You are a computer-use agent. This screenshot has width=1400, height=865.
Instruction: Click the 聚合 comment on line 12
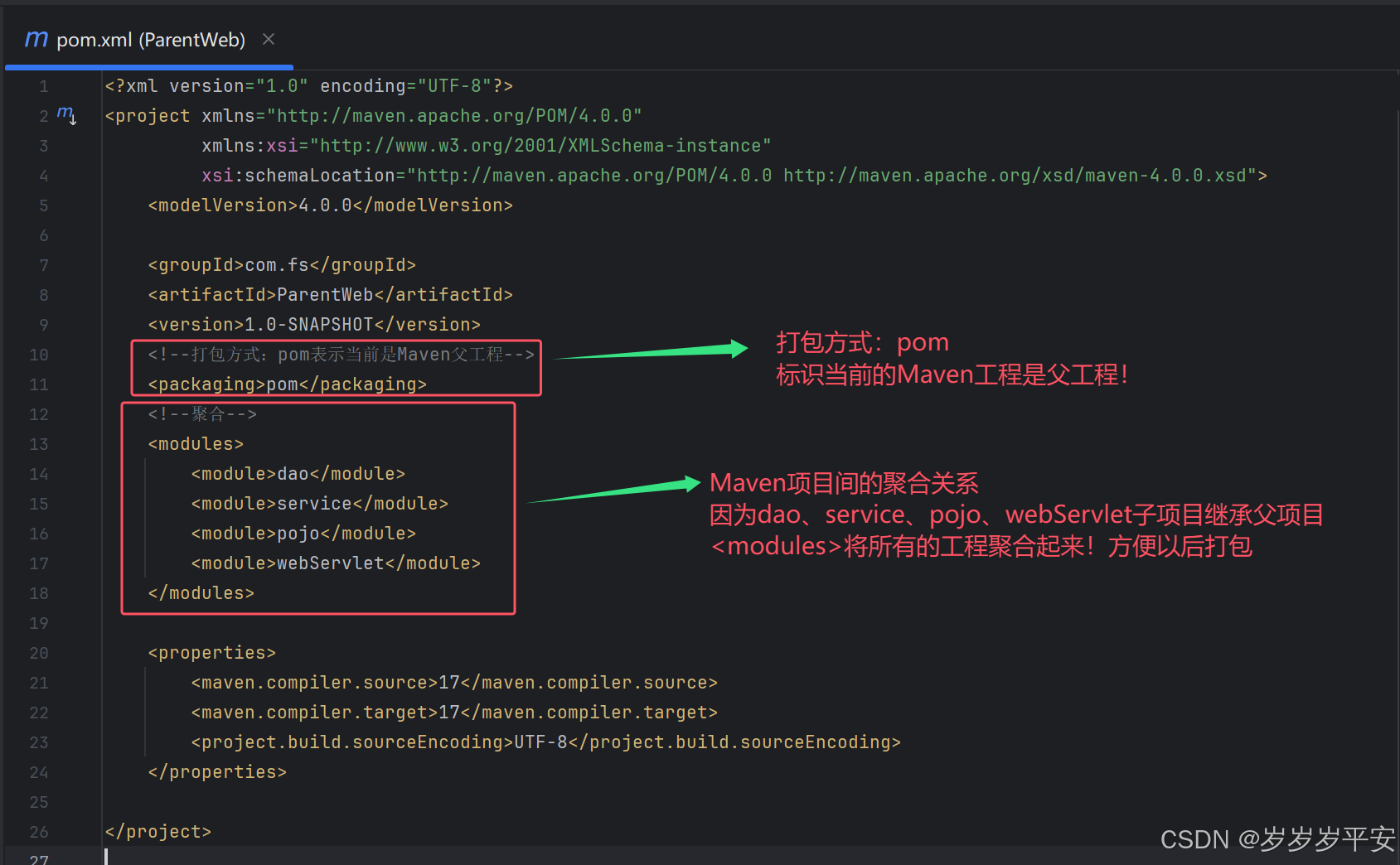pos(202,414)
